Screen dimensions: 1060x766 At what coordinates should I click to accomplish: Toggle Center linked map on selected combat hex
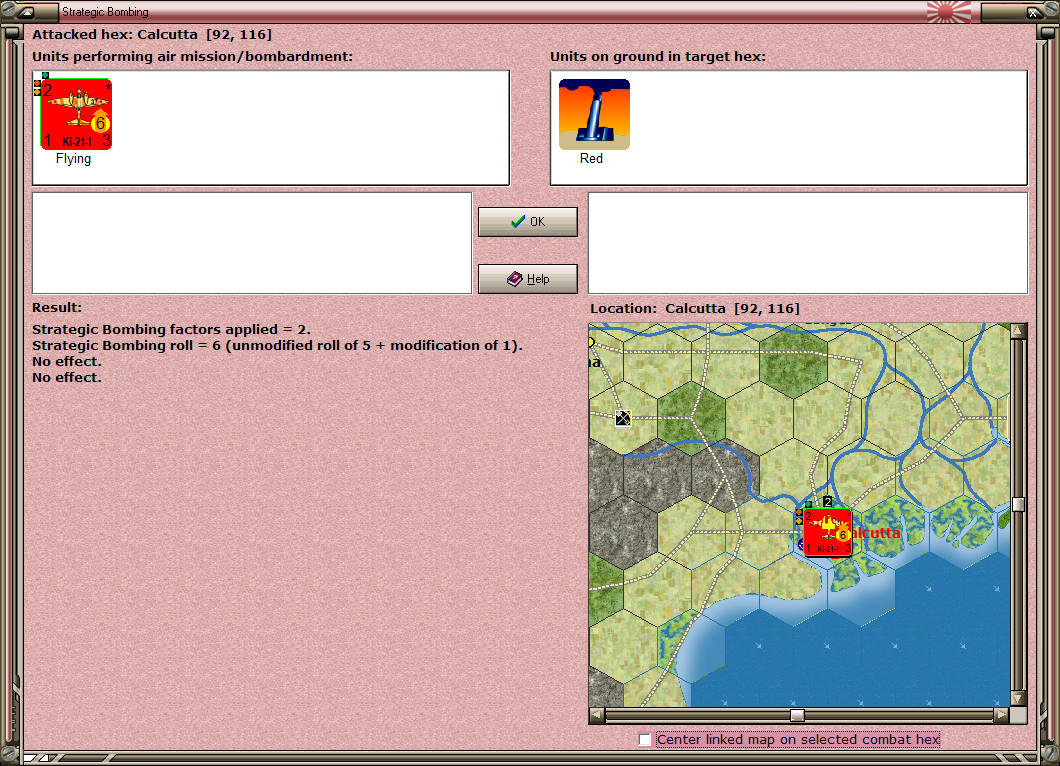point(645,740)
